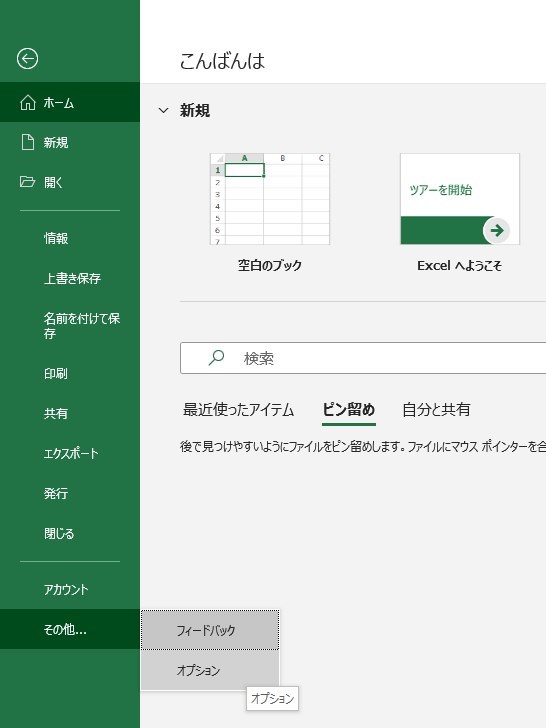This screenshot has width=546, height=728.
Task: Click the back arrow circle icon
Action: click(x=27, y=59)
